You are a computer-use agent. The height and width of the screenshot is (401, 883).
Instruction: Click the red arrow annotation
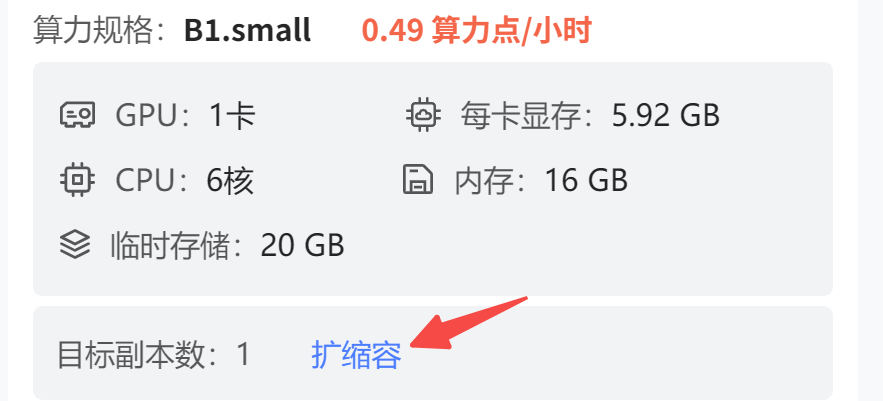coord(469,324)
